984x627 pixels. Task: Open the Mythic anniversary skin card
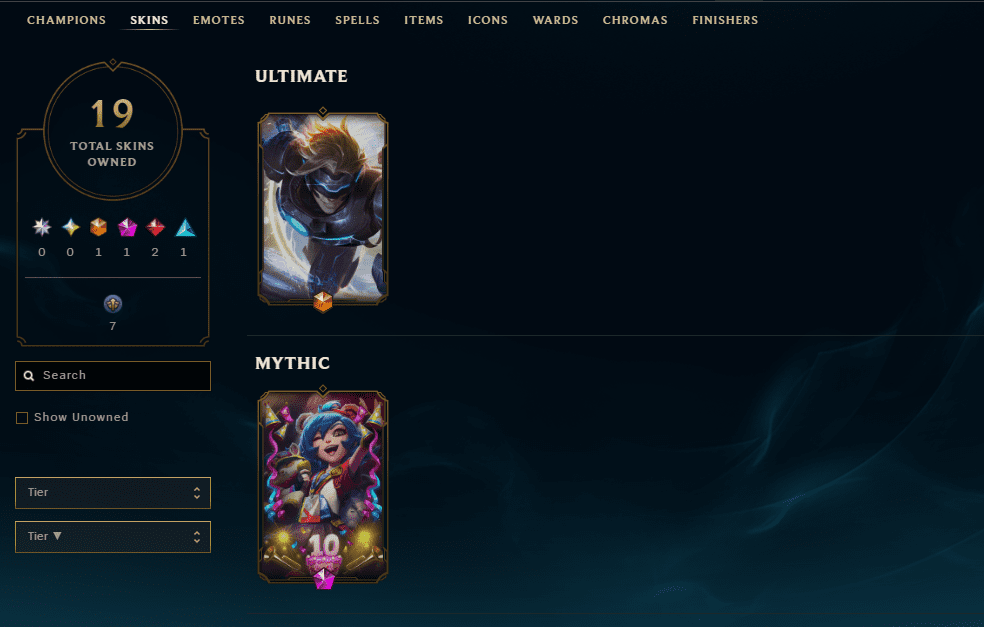click(x=323, y=487)
